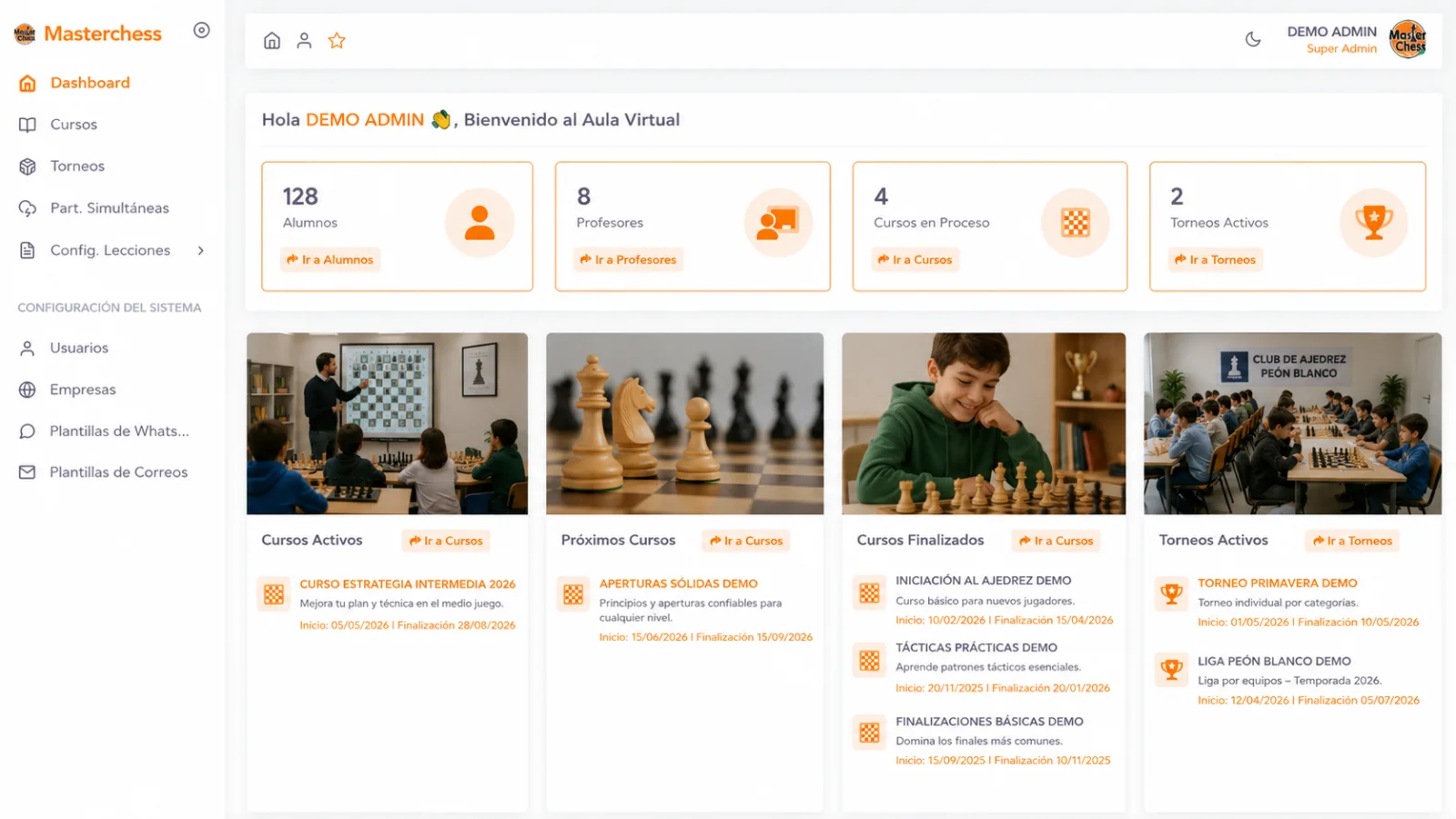Click the Empresas globe icon
The height and width of the screenshot is (819, 1456).
pos(27,389)
